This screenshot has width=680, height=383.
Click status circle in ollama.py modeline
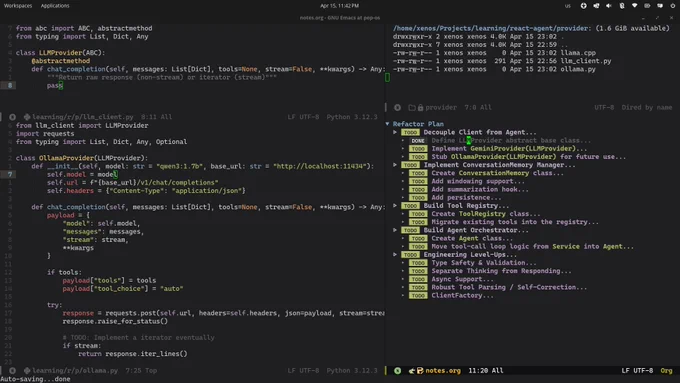click(x=13, y=370)
